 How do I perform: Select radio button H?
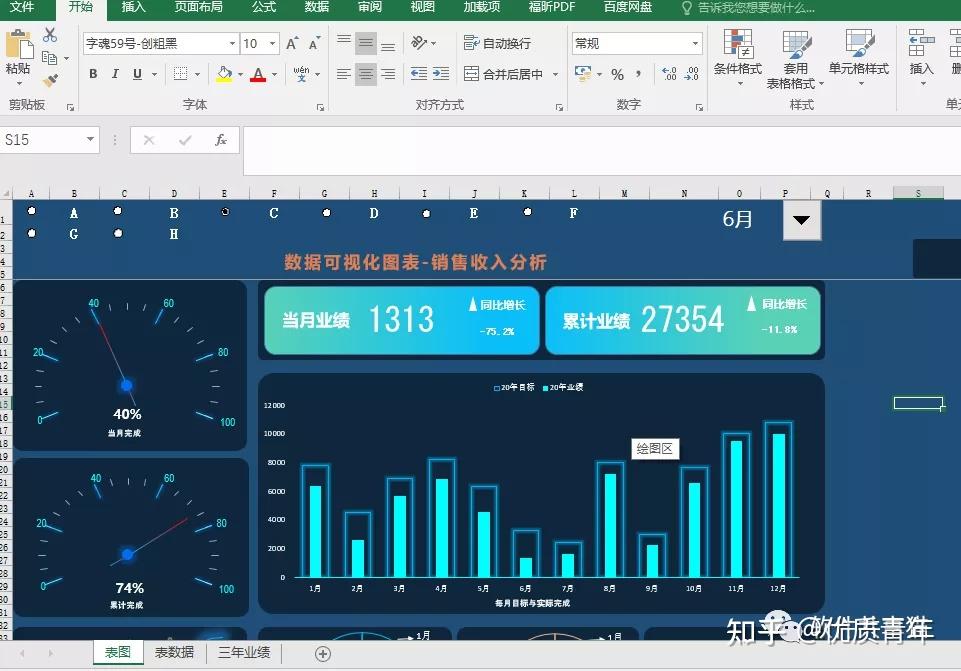tap(118, 233)
